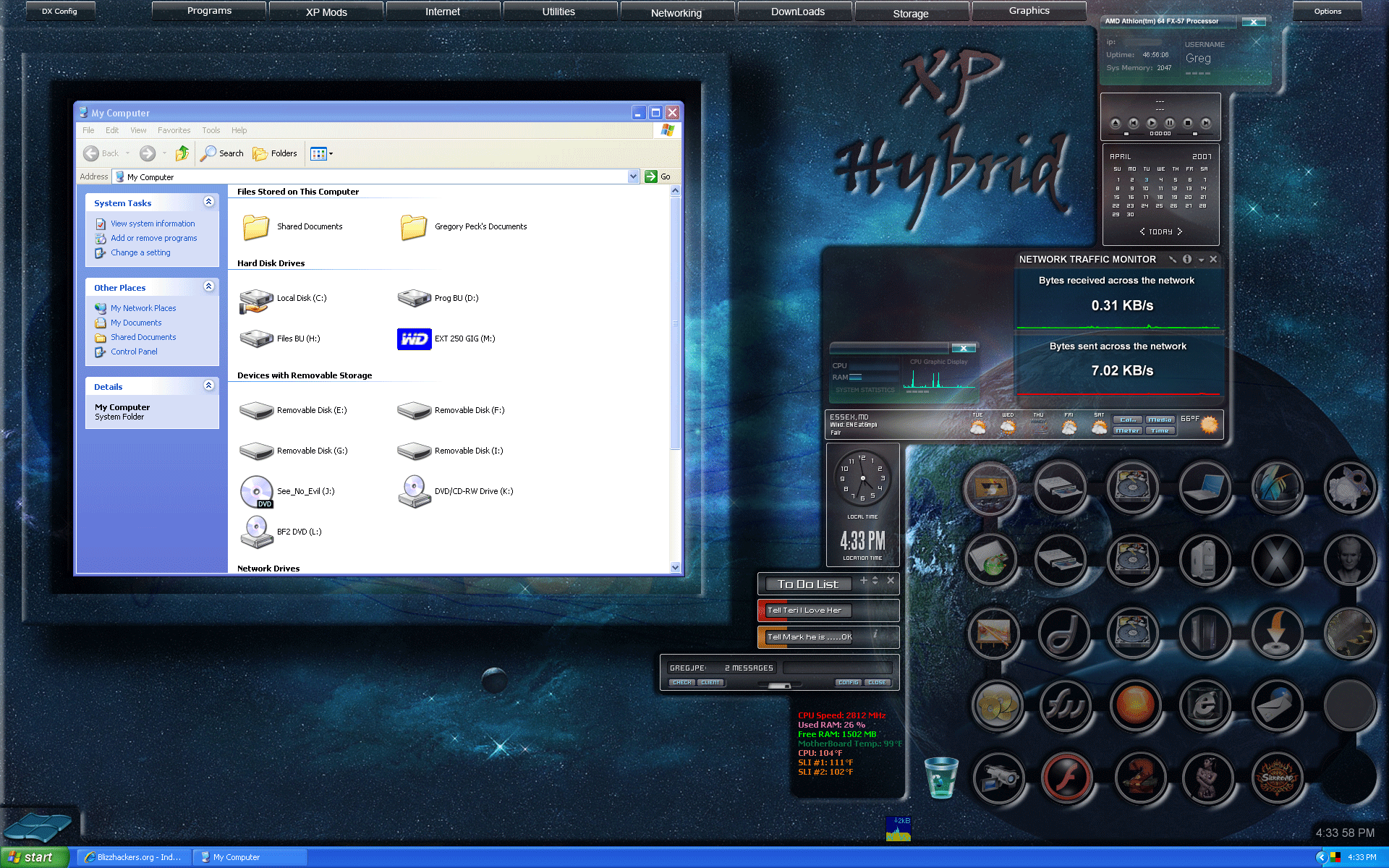
Task: Open the Network Traffic Monitor dropdown arrow
Action: click(x=1201, y=260)
